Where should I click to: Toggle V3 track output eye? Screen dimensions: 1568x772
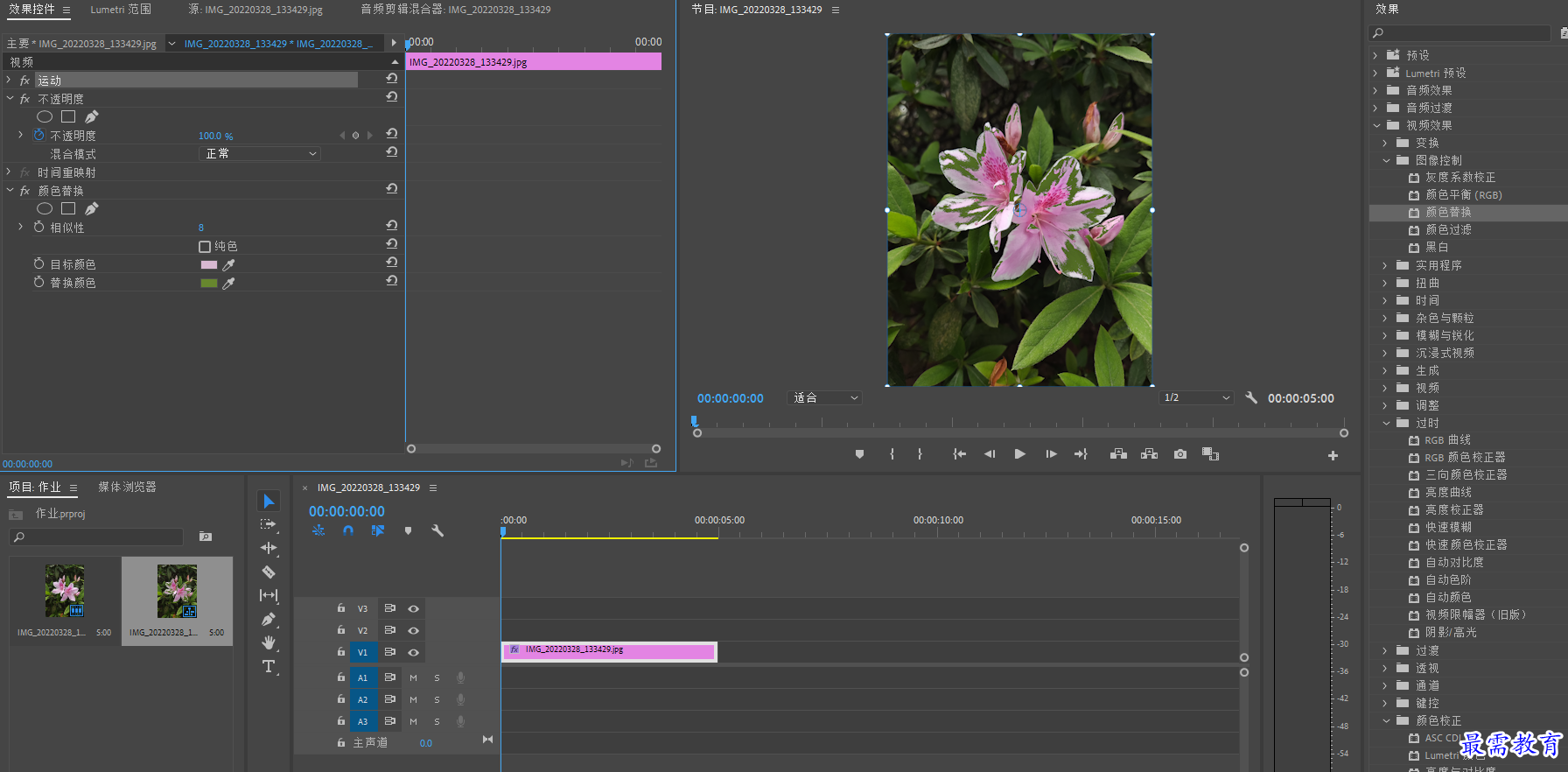[x=413, y=608]
